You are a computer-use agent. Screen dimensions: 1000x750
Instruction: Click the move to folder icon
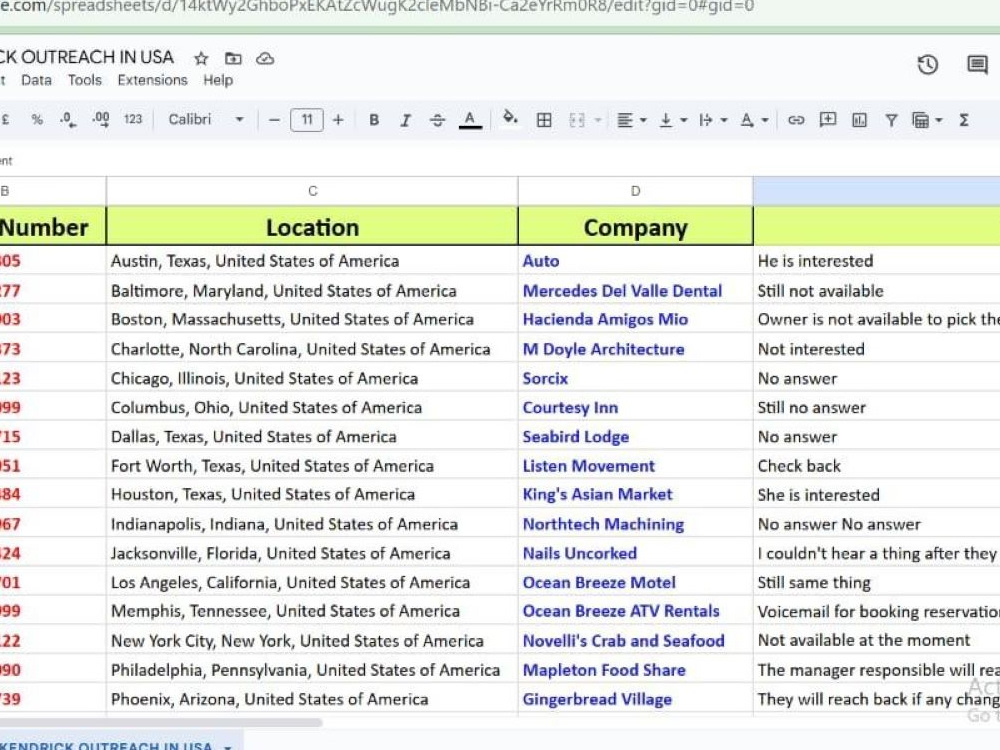coord(233,59)
